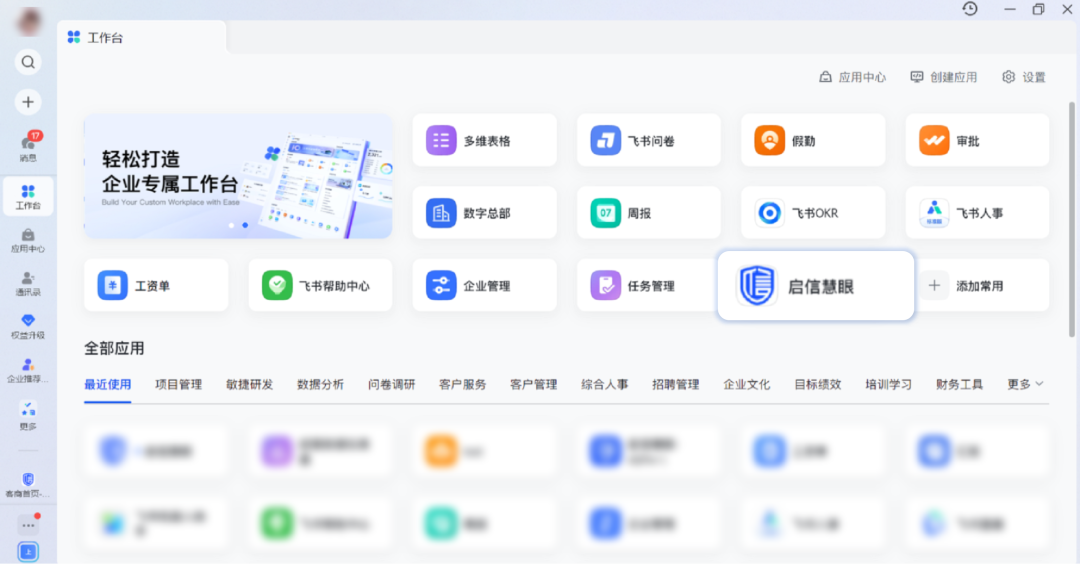
Task: Open 多维表格 app
Action: point(484,140)
